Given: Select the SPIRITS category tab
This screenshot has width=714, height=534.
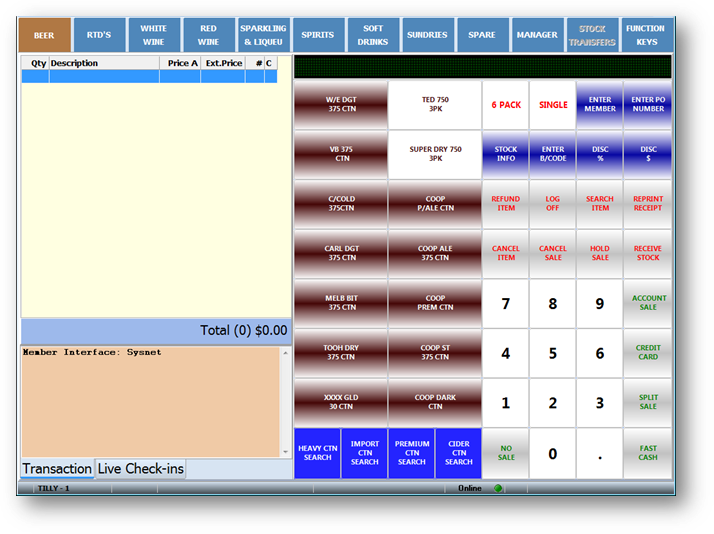Looking at the screenshot, I should tap(318, 35).
